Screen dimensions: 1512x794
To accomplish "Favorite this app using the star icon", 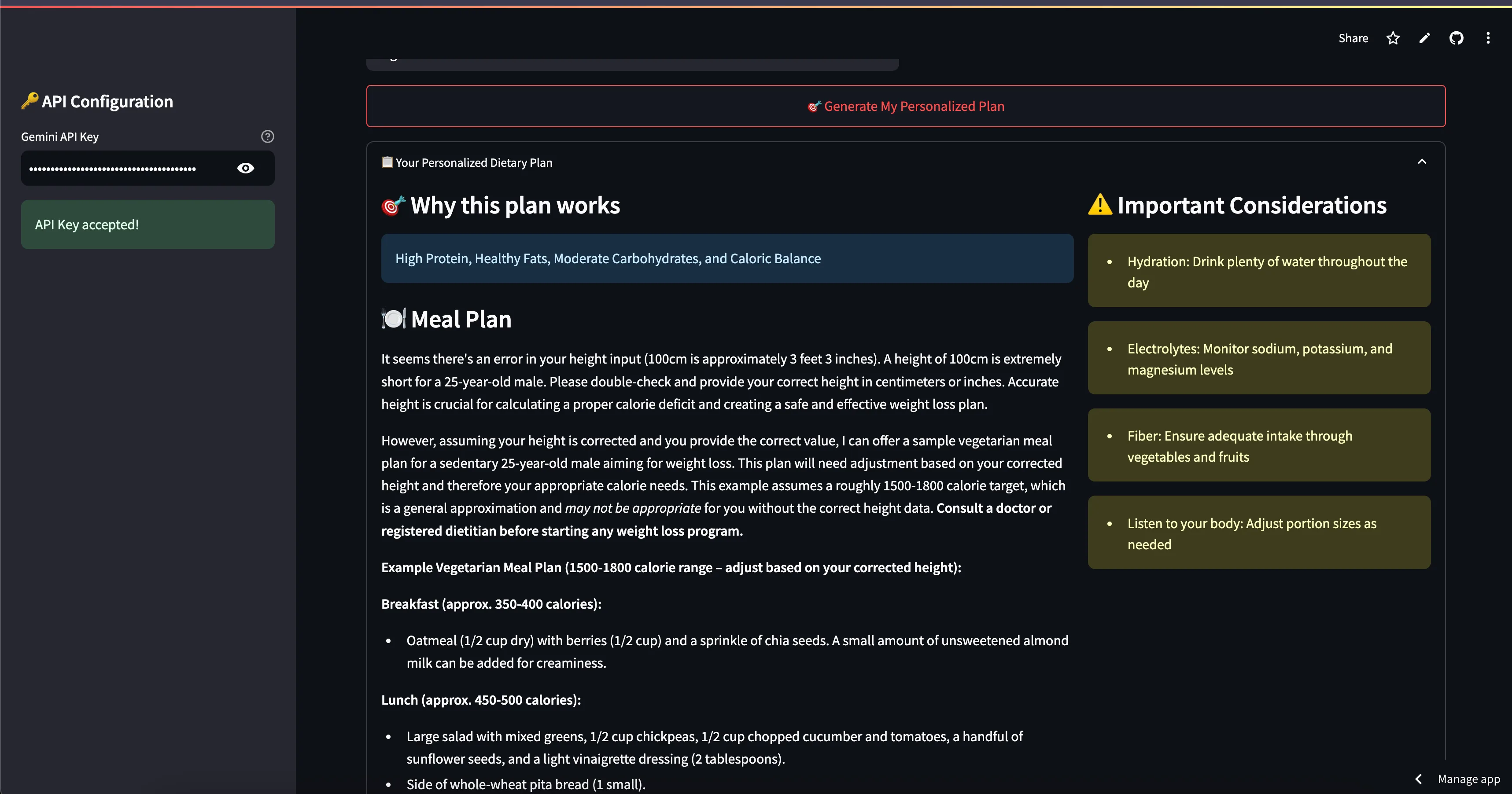I will [1392, 37].
